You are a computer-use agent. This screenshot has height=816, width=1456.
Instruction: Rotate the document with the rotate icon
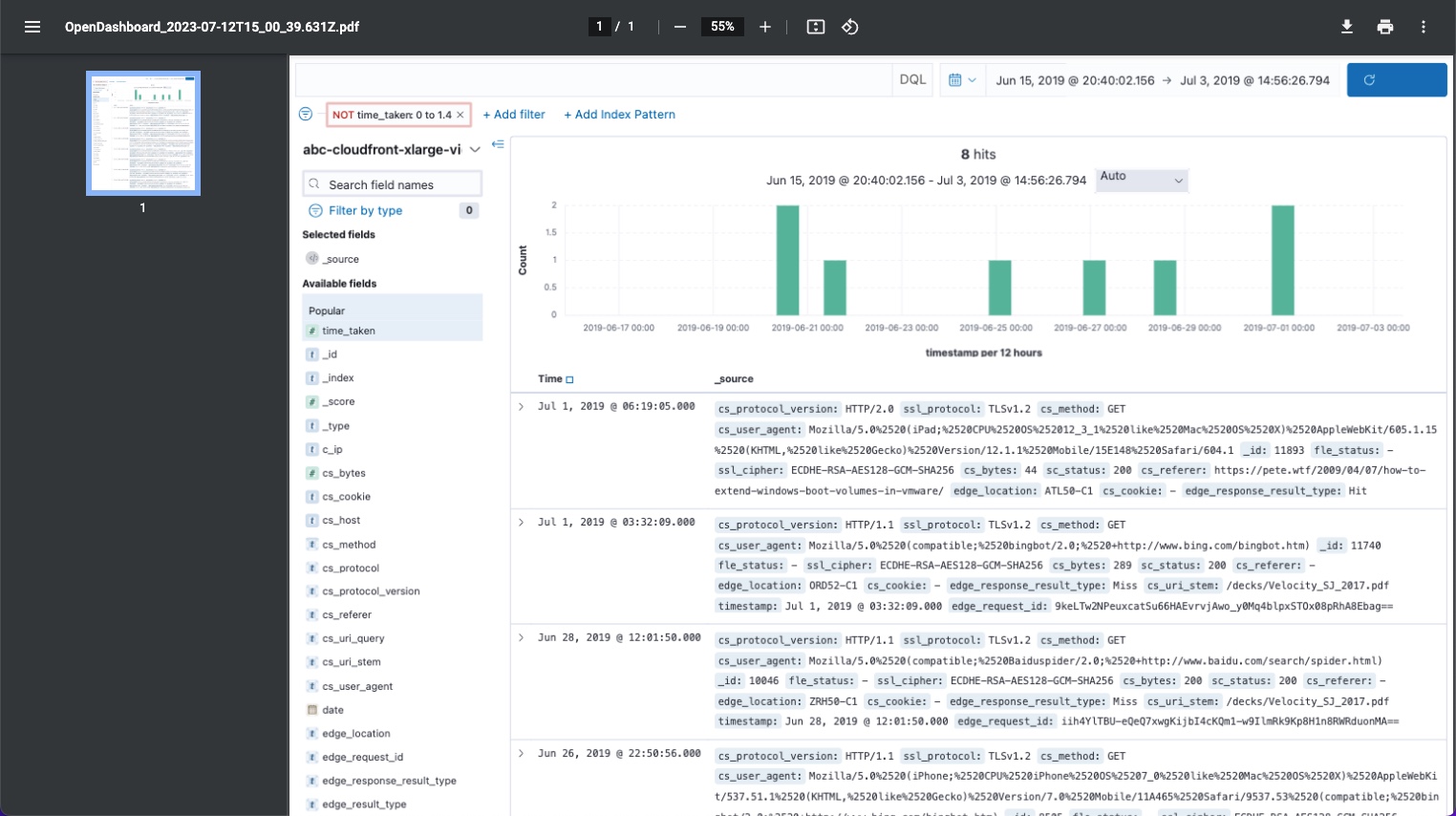tap(850, 27)
